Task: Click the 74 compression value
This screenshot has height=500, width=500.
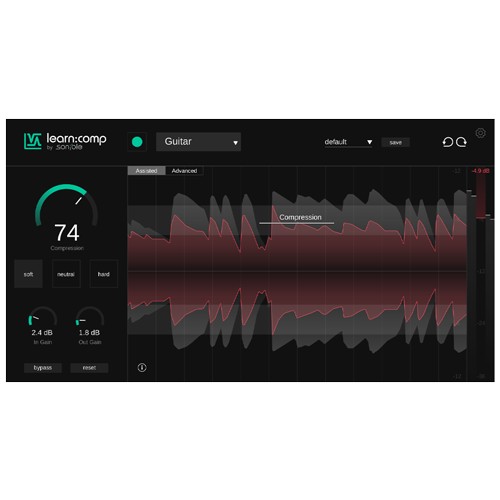Action: 67,233
